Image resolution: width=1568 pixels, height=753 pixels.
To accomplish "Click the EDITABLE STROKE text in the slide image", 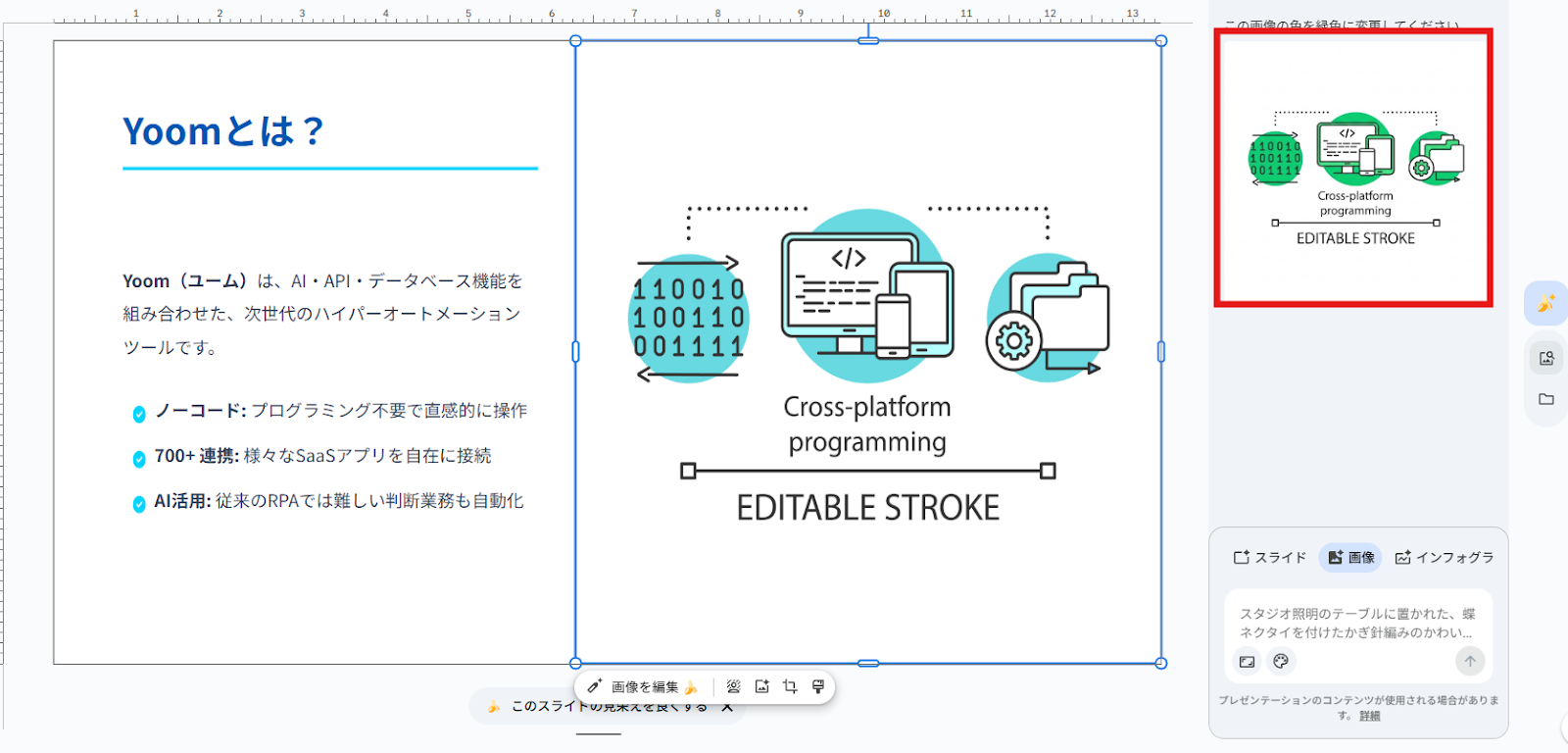I will click(x=868, y=508).
